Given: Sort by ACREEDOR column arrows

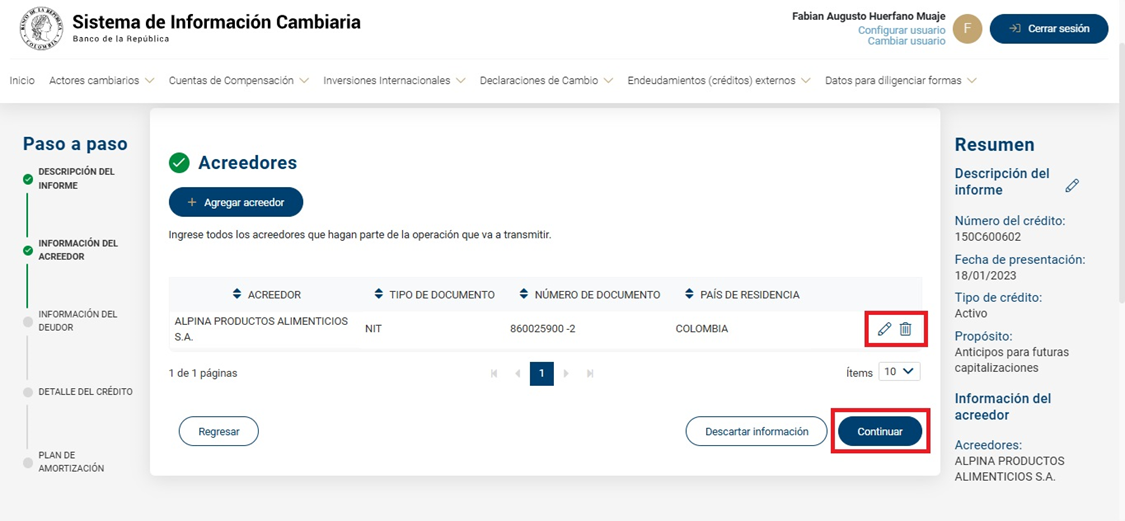Looking at the screenshot, I should click(237, 294).
